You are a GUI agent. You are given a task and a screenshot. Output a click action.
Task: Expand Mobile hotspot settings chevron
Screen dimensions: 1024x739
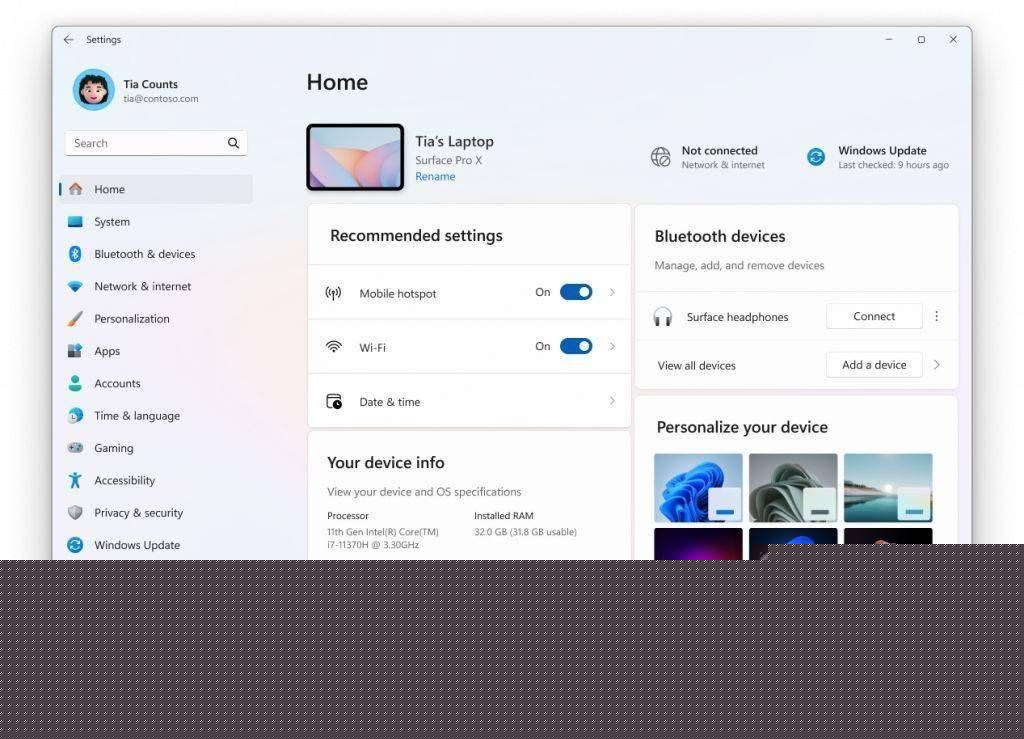[x=612, y=292]
